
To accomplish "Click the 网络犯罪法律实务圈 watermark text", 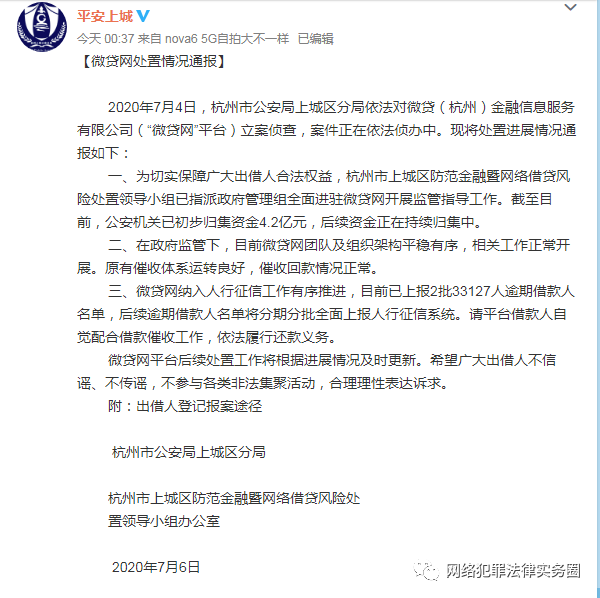I will pyautogui.click(x=513, y=570).
